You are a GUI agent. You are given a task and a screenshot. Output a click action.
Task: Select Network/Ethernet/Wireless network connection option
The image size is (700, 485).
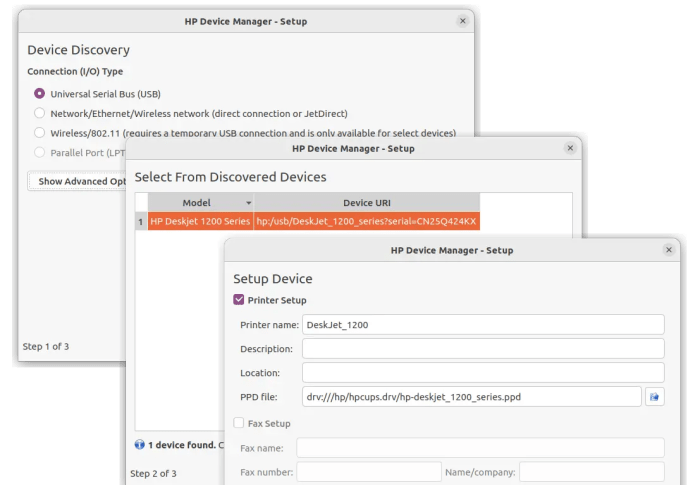40,113
